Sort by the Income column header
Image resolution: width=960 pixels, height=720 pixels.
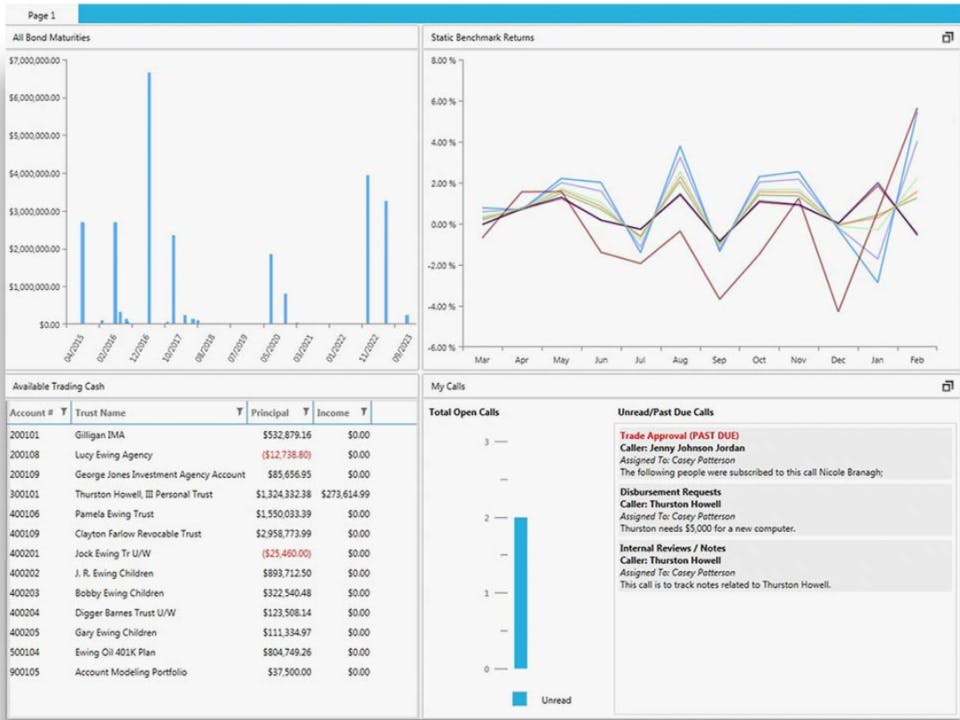coord(332,413)
